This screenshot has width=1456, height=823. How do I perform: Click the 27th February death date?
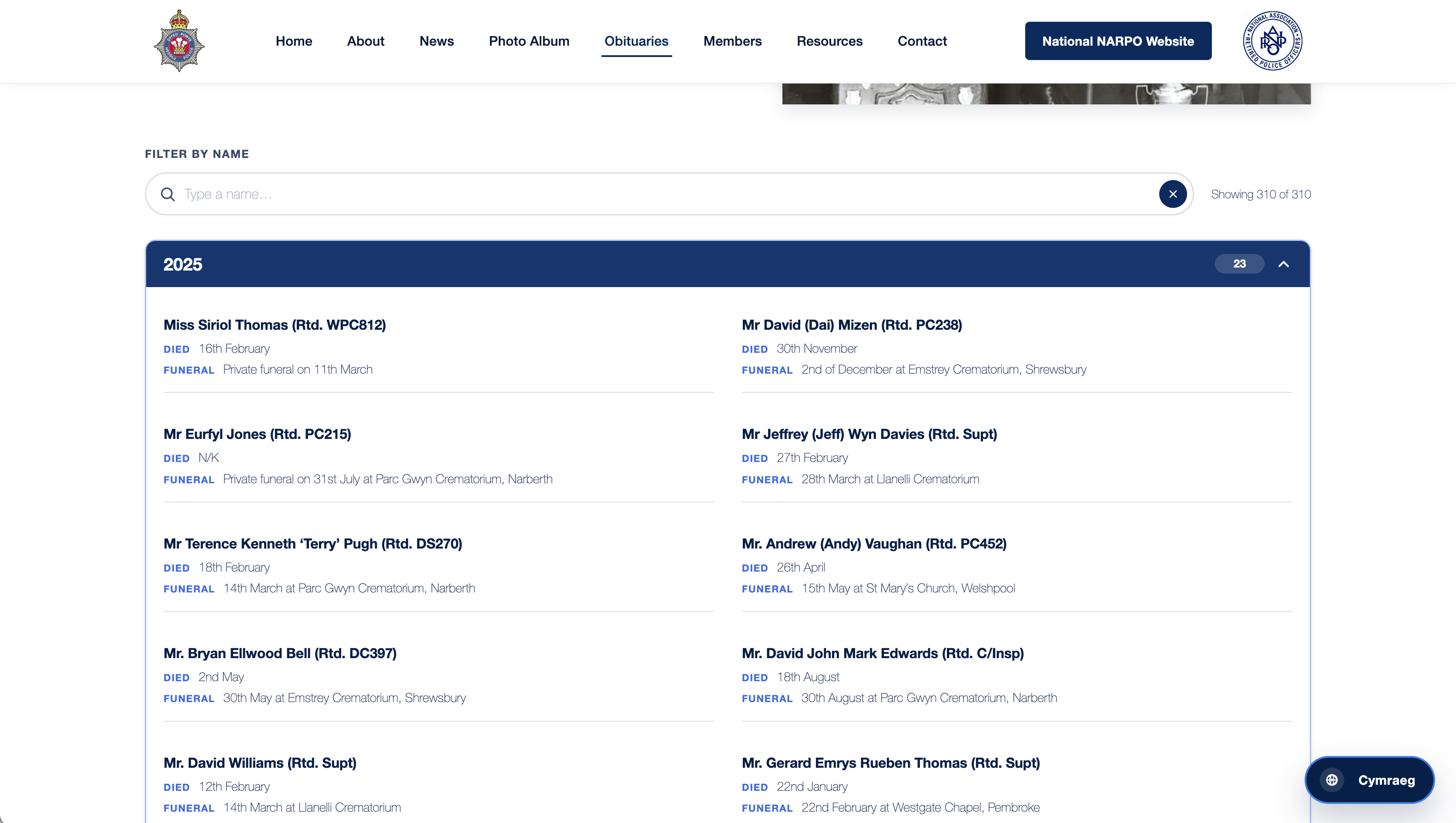coord(812,458)
